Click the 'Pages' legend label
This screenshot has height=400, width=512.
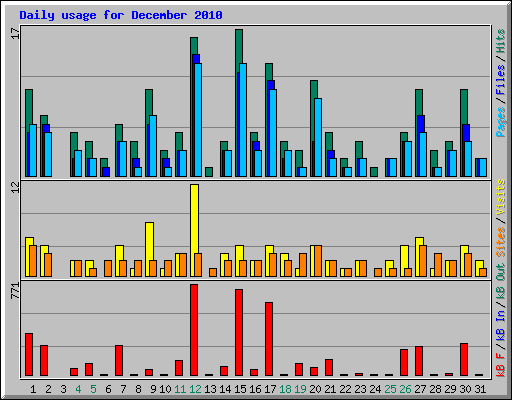point(501,122)
